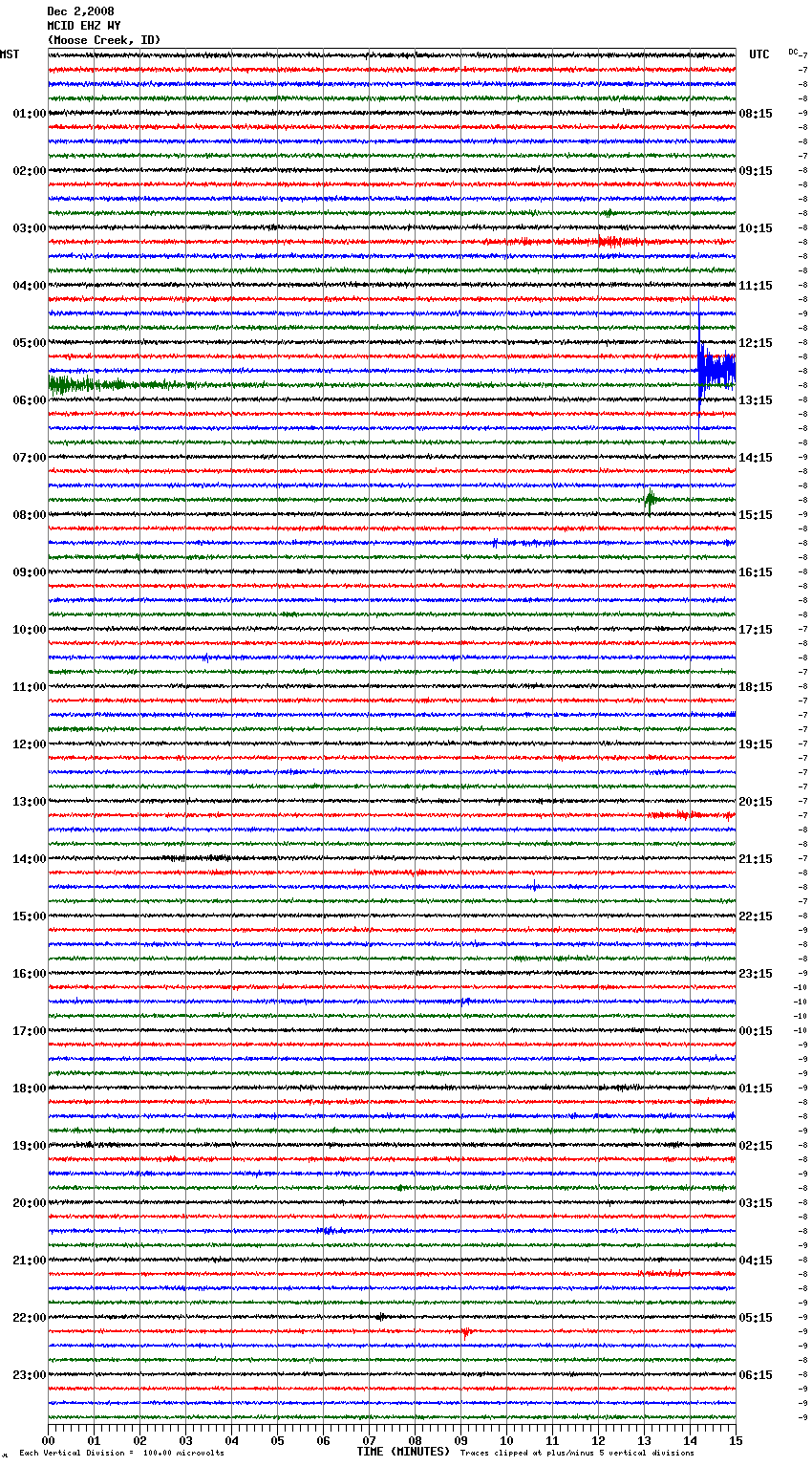
Task: Click the 06:15 UTC time label
Action: pos(756,1375)
